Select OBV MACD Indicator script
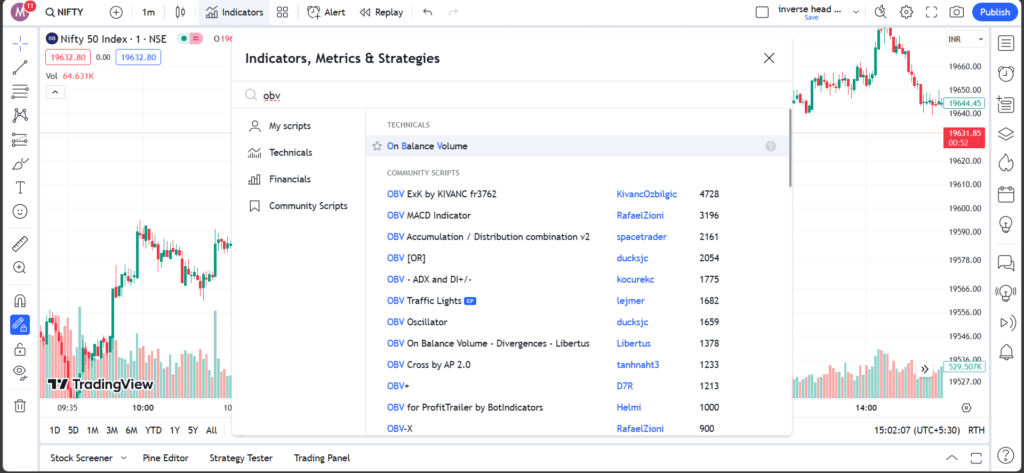 429,216
